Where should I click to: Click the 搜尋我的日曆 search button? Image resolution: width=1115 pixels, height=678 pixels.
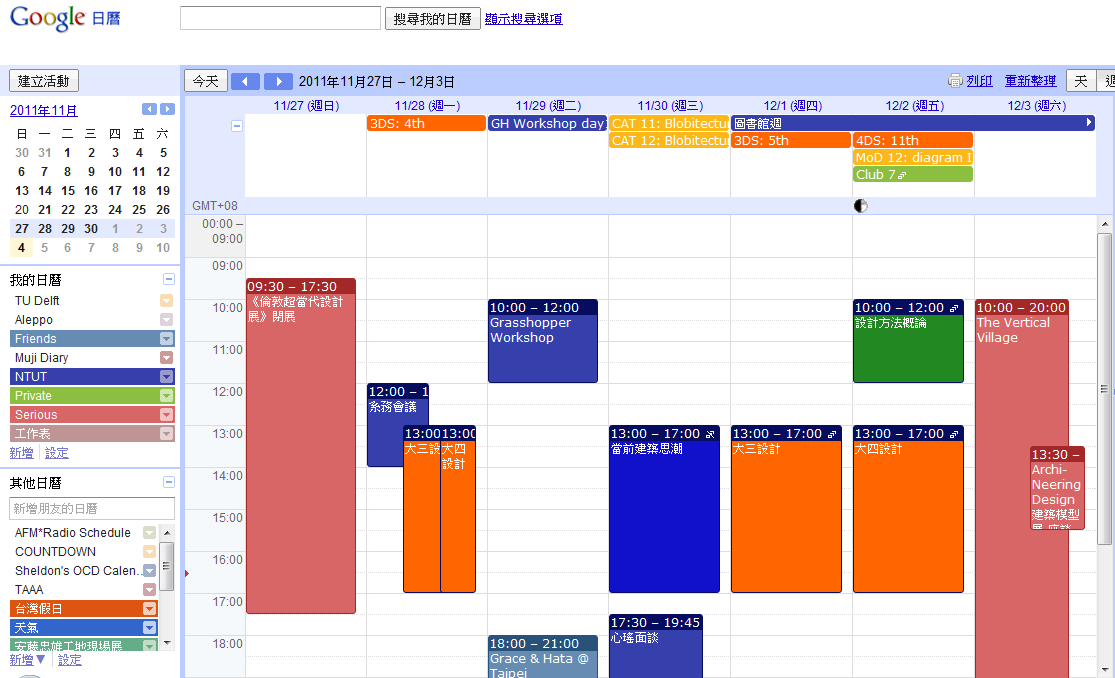click(x=432, y=19)
